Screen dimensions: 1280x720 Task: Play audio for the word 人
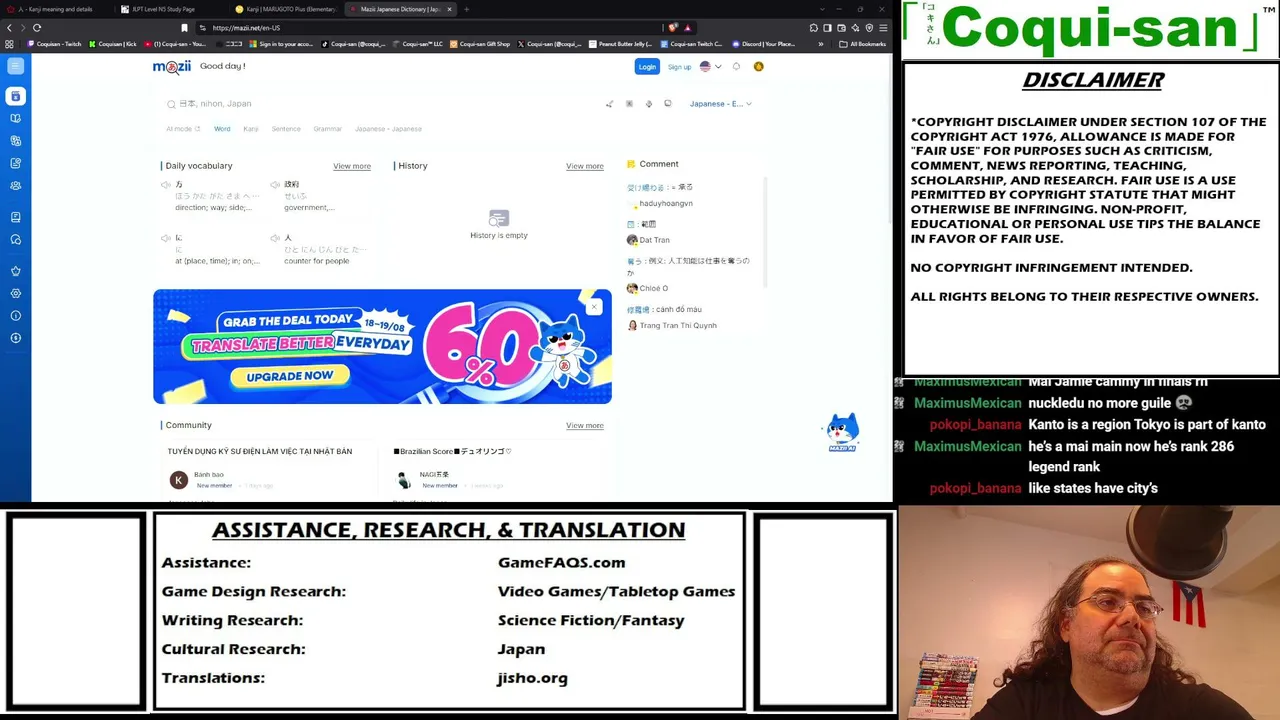[x=275, y=238]
